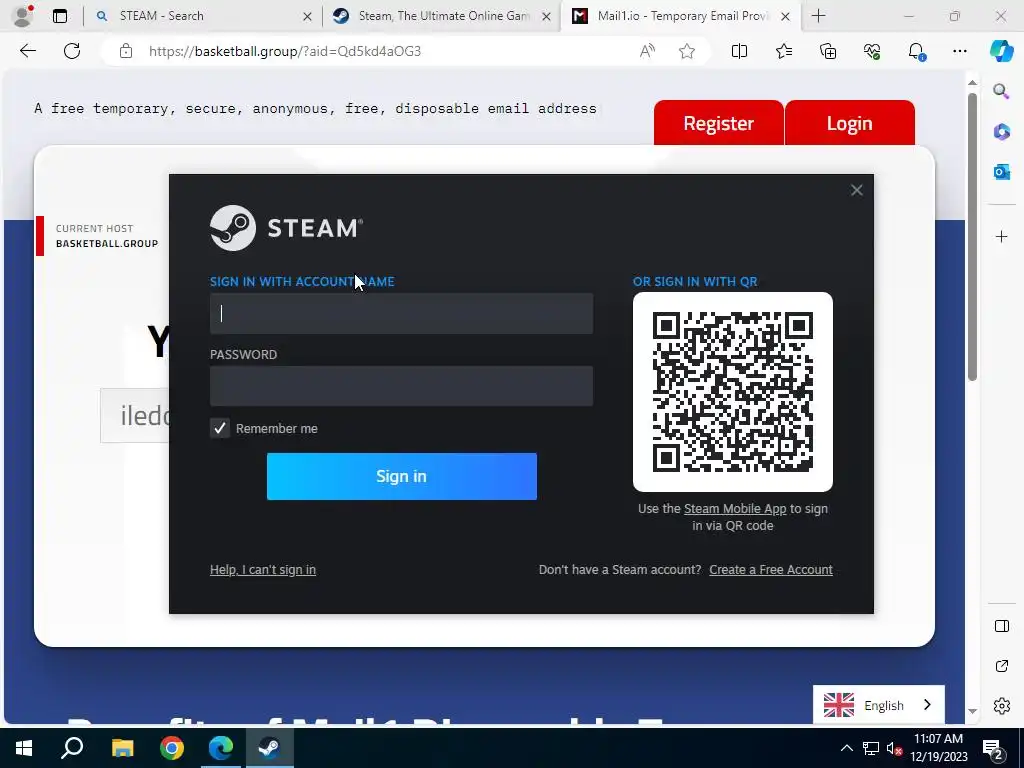The height and width of the screenshot is (768, 1024).
Task: Reload the current page
Action: tap(72, 51)
